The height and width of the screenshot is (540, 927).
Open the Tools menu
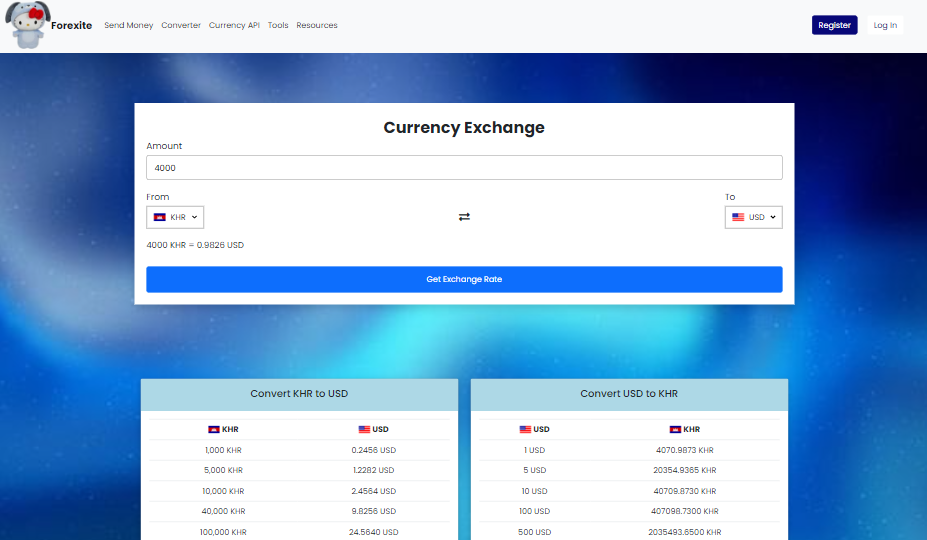pyautogui.click(x=278, y=25)
